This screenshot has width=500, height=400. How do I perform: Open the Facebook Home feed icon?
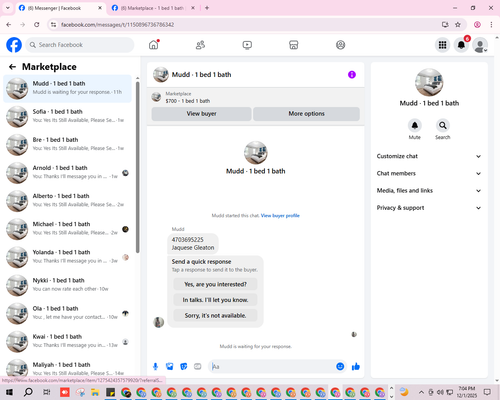[x=154, y=45]
